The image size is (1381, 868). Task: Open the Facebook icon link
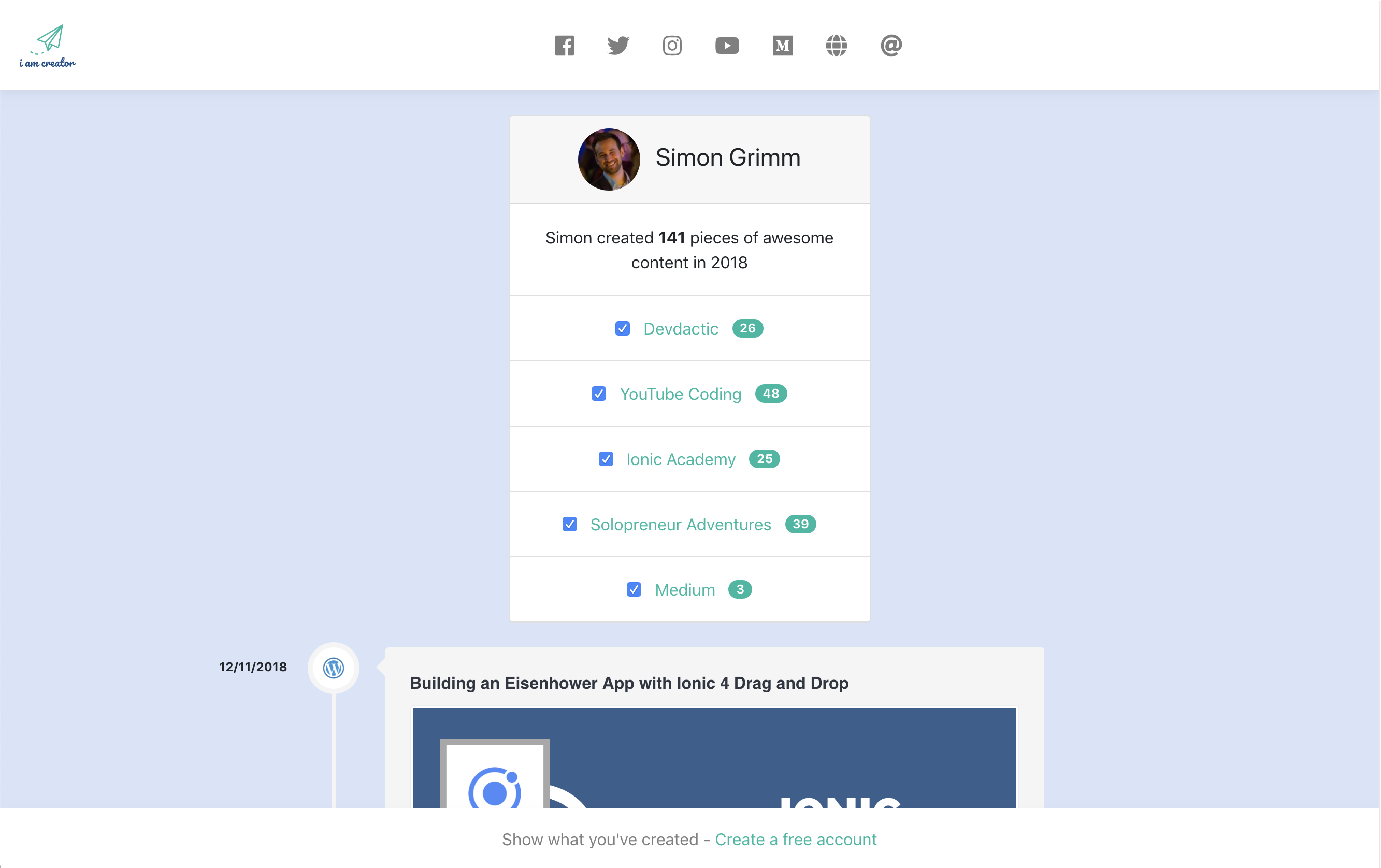[564, 45]
